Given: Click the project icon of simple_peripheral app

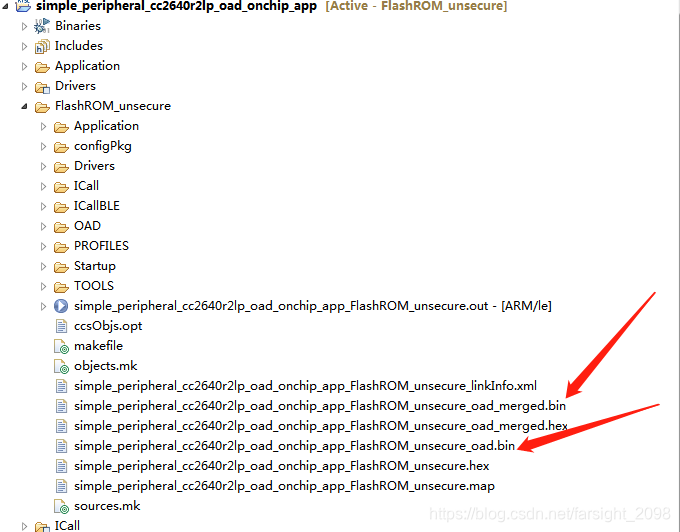Looking at the screenshot, I should (23, 6).
